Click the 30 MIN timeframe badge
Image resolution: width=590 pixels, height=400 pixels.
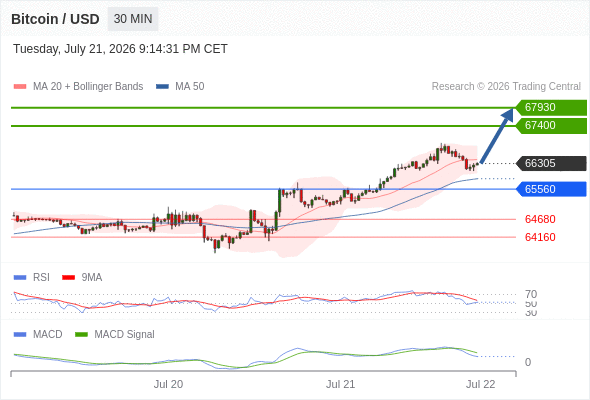[133, 19]
